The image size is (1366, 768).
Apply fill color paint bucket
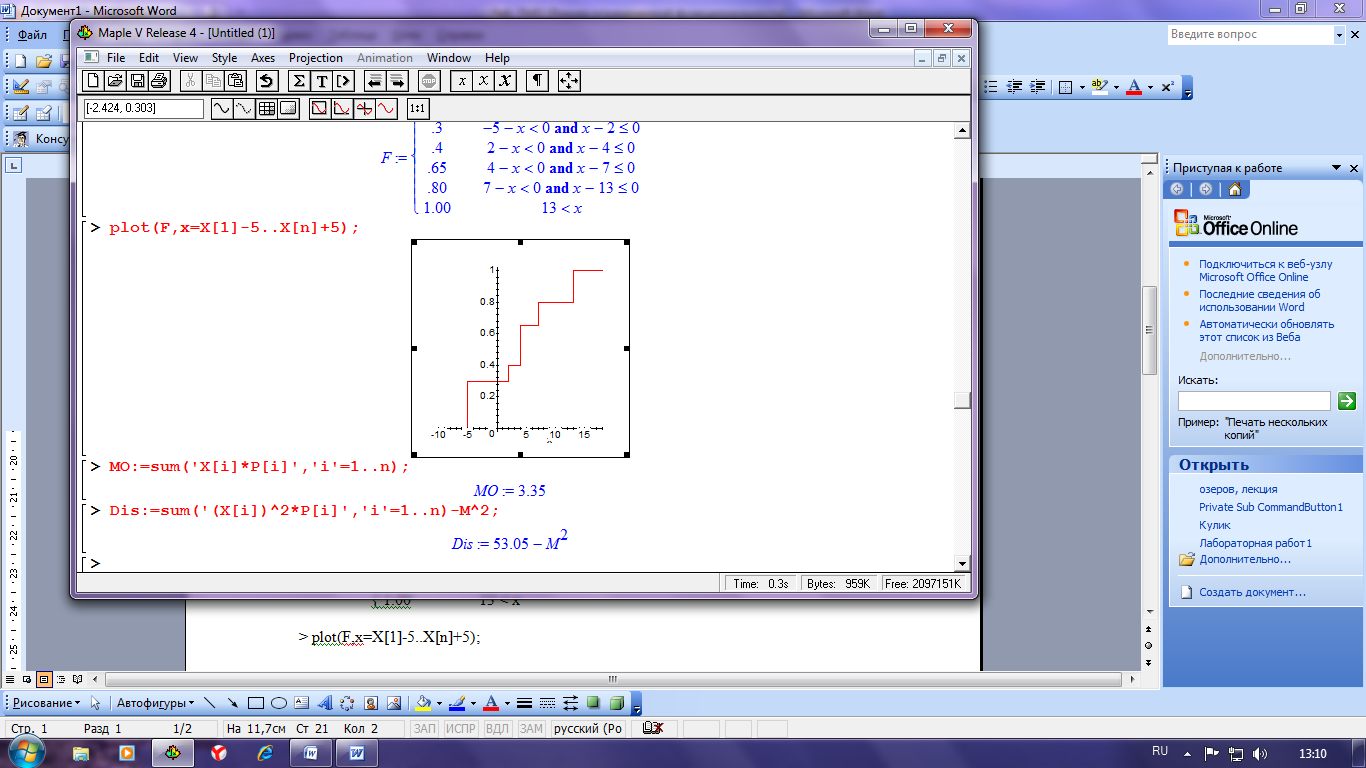(422, 703)
